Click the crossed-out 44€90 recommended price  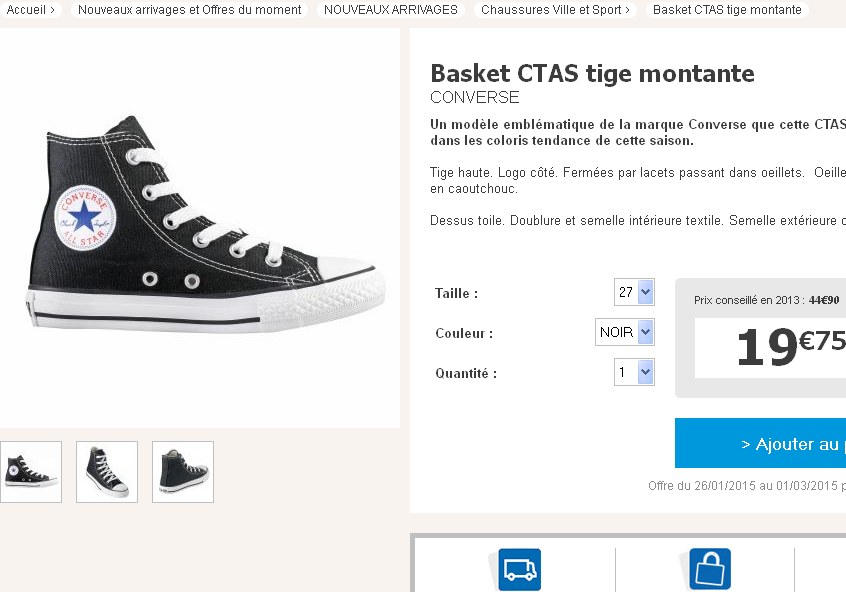(824, 299)
